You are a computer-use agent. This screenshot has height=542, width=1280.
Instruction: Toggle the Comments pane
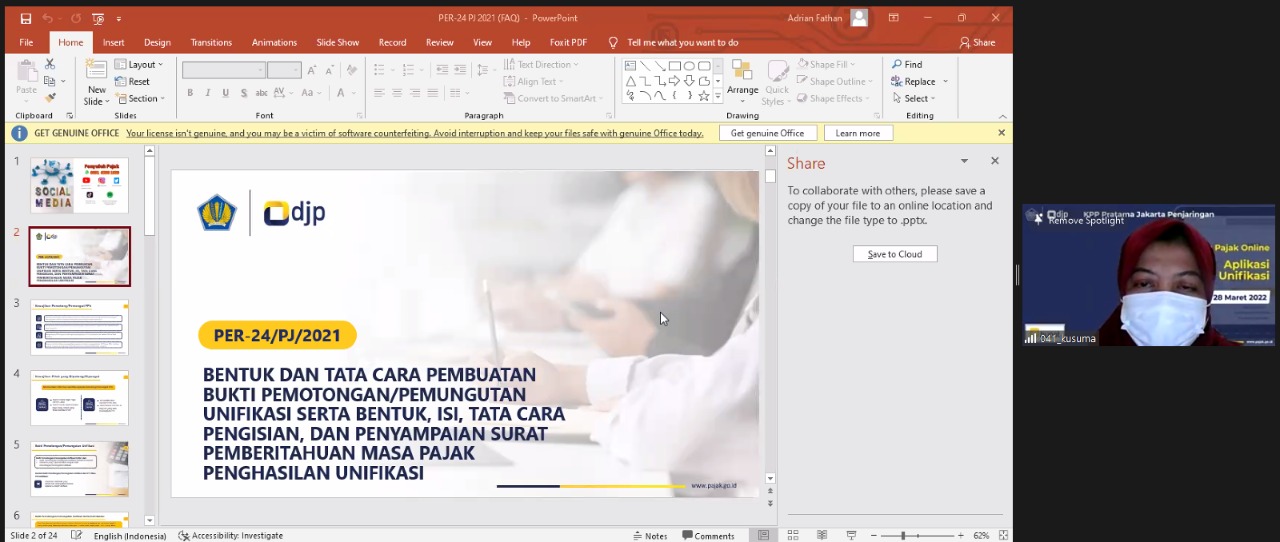[708, 536]
